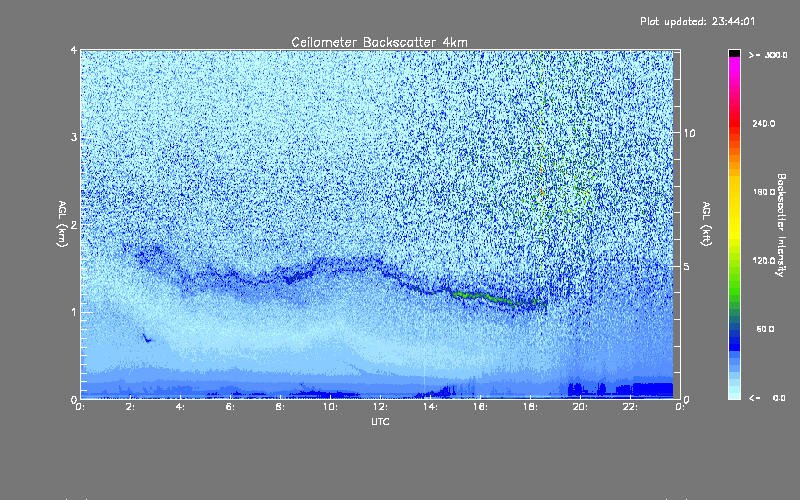Pick the red segment of the colorbar
Screen dimensions: 800x500
tap(734, 125)
